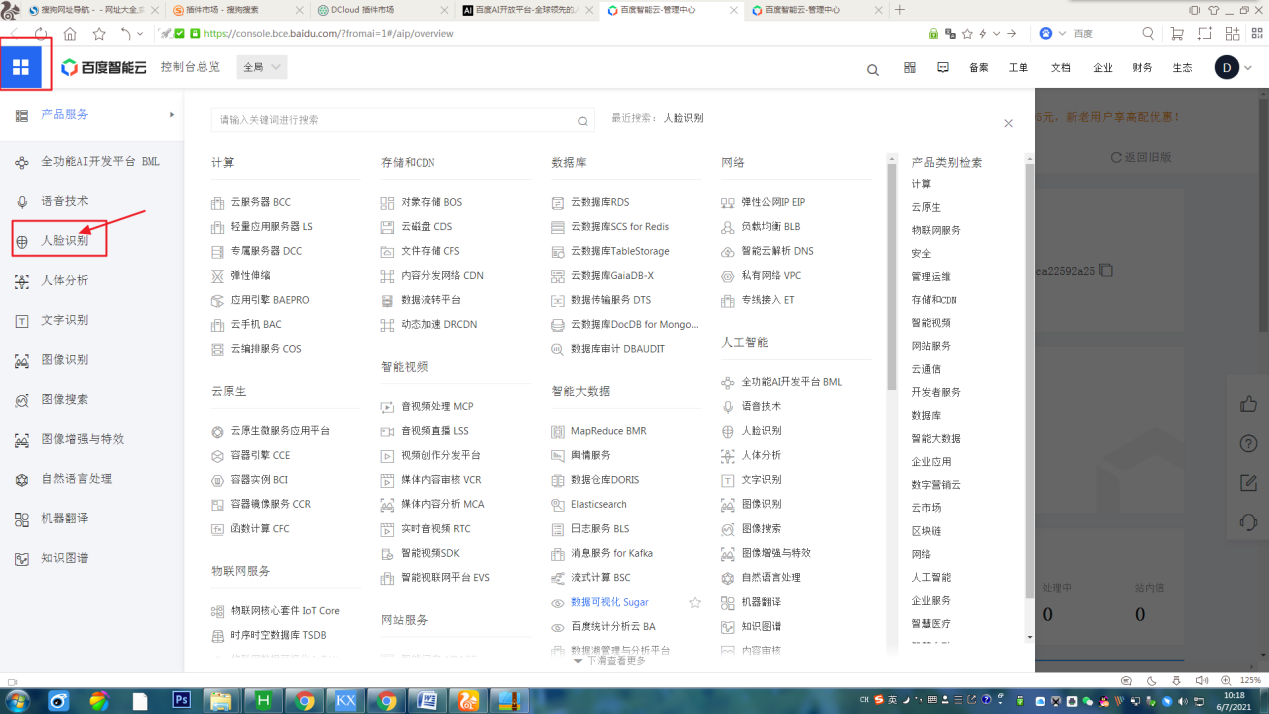
Task: Click the message notification icon in header
Action: [x=943, y=67]
